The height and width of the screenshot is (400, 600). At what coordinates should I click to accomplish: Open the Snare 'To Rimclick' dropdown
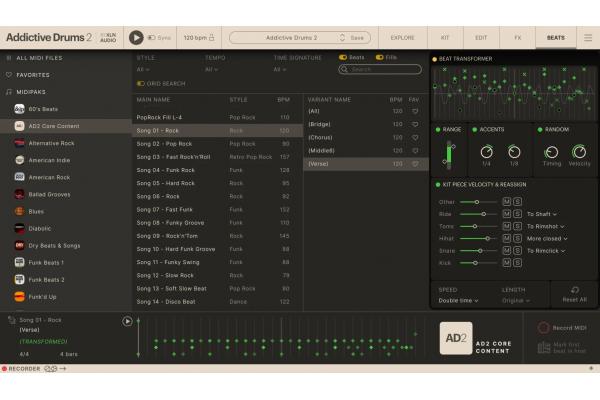(x=546, y=251)
